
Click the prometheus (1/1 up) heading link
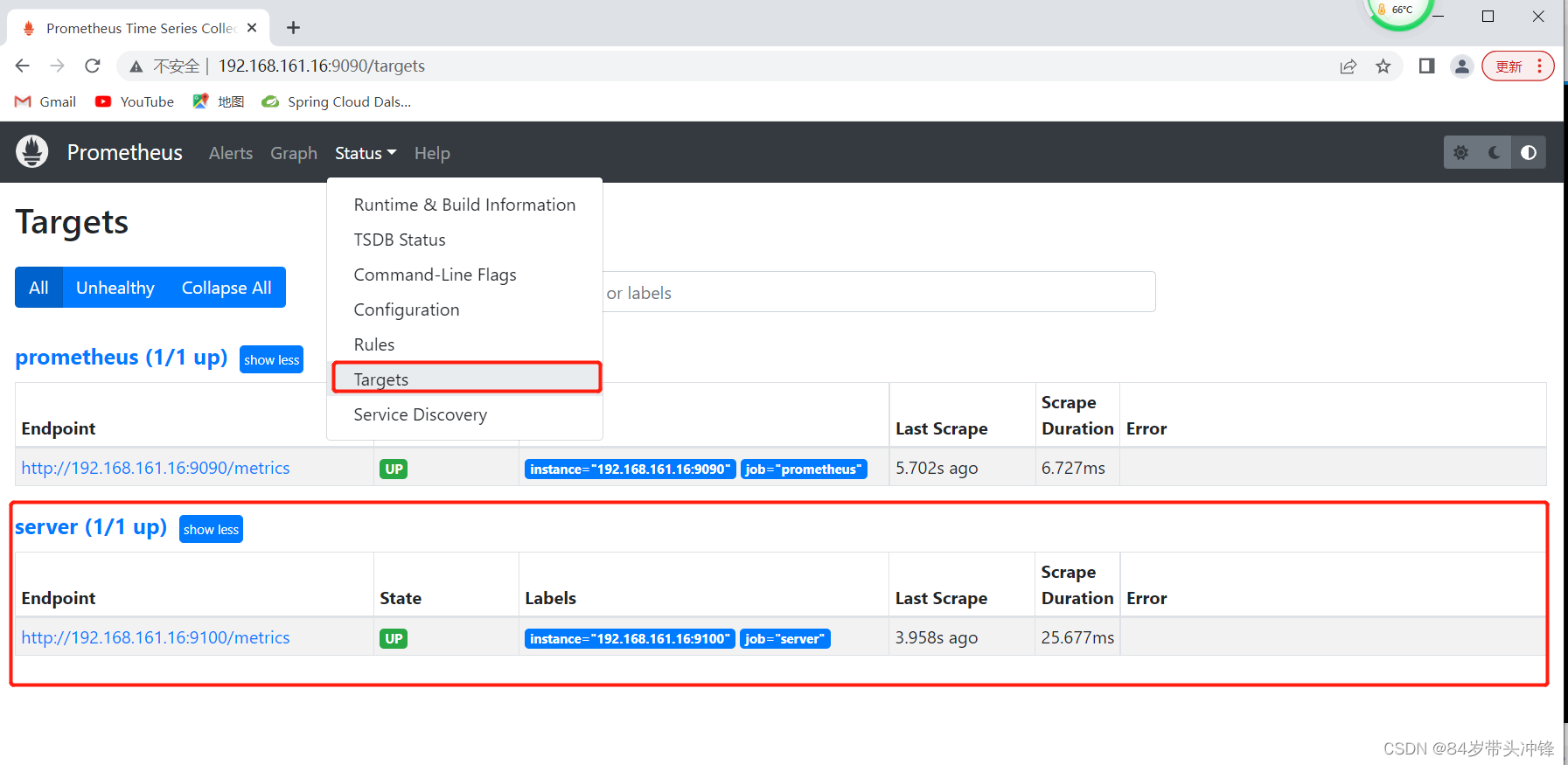[122, 358]
